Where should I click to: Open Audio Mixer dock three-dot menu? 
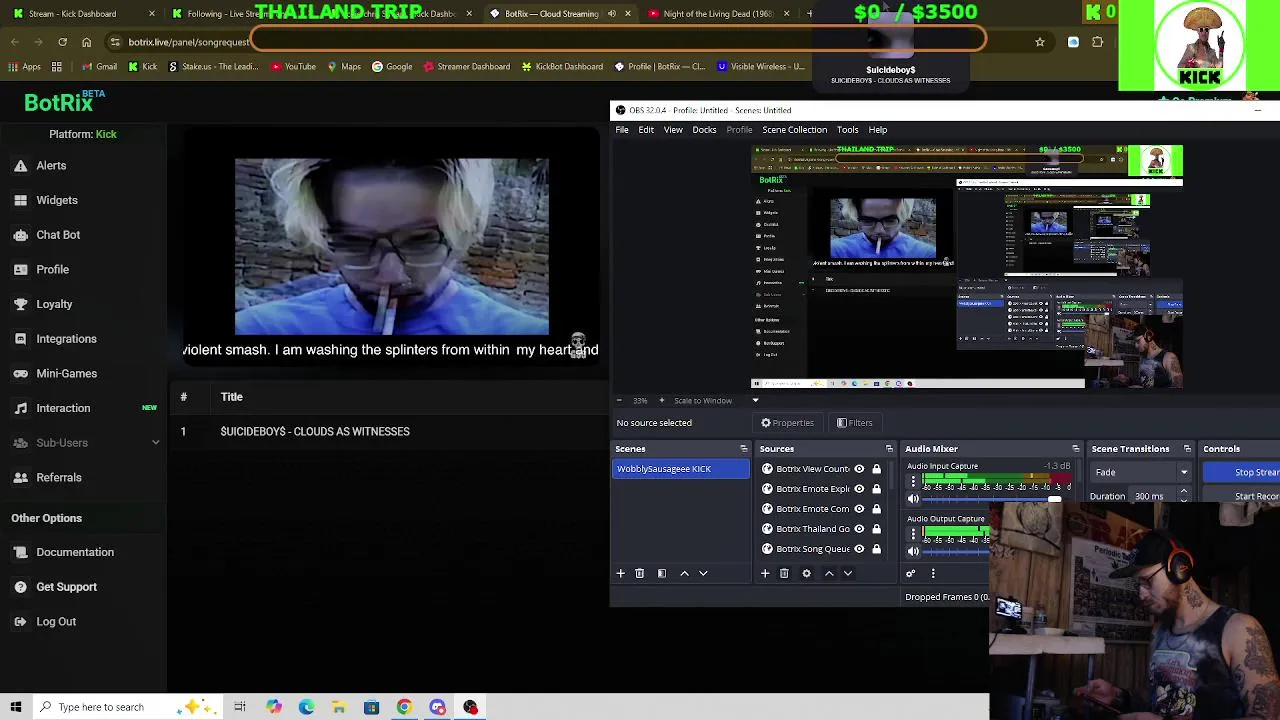coord(933,574)
